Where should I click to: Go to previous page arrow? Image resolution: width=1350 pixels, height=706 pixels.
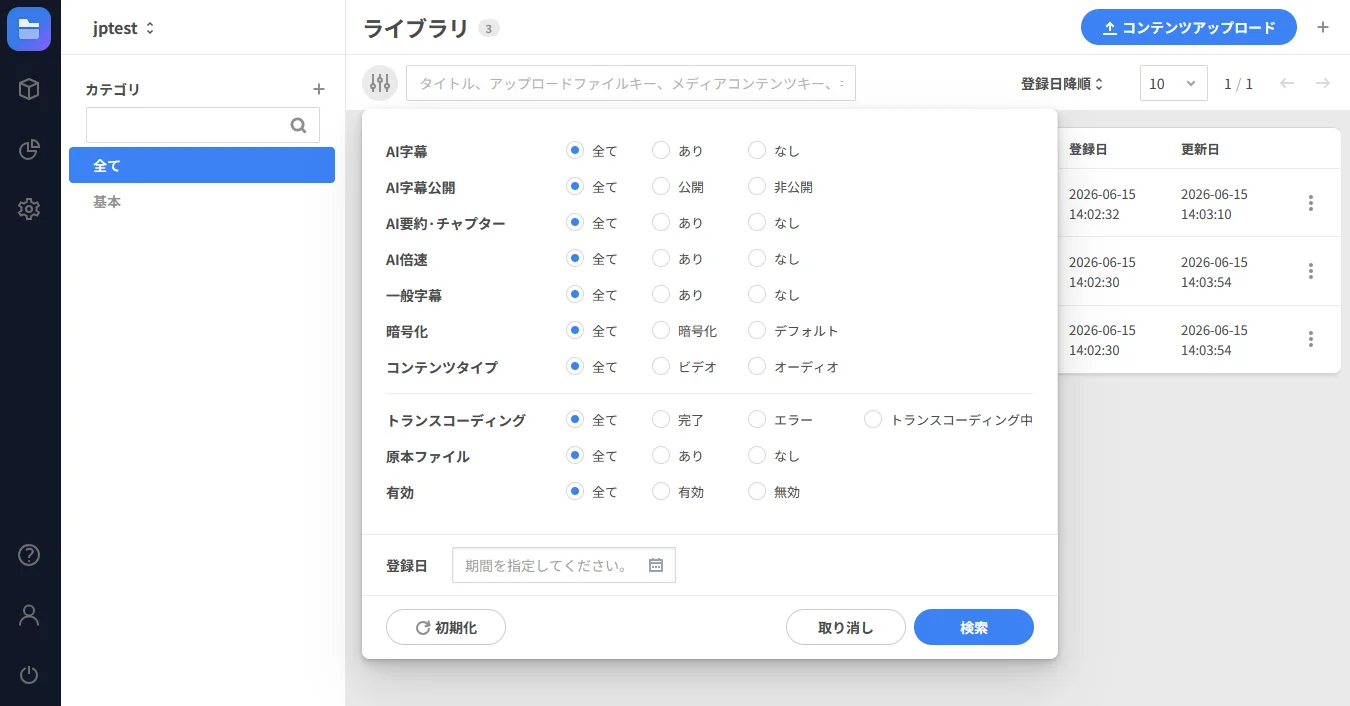(1287, 83)
